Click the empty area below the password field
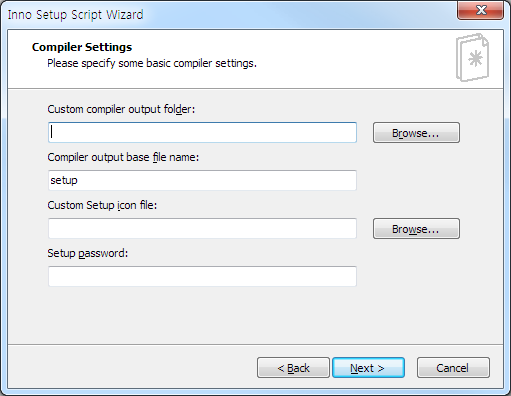 coord(255,315)
